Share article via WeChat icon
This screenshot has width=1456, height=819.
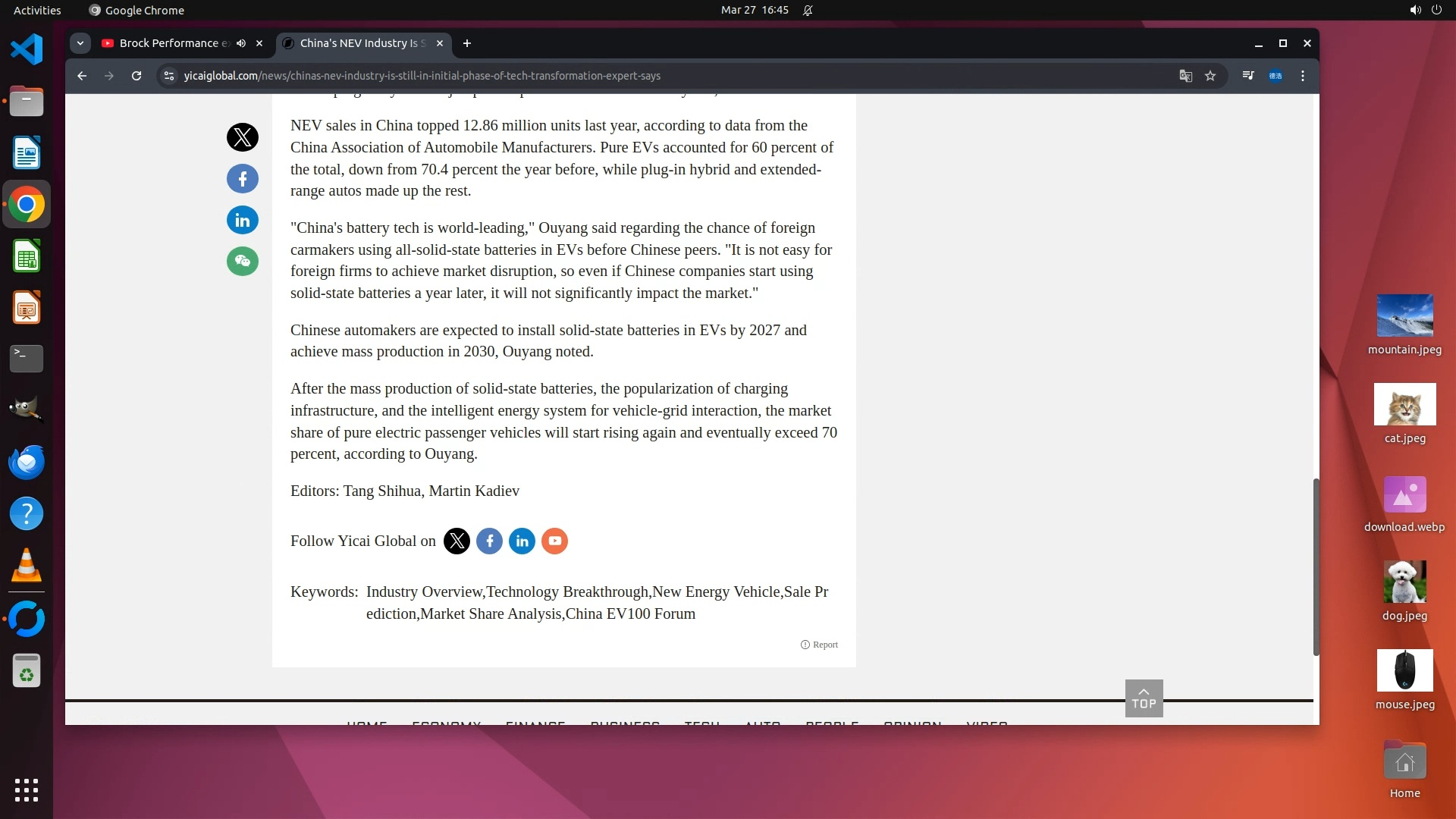pyautogui.click(x=243, y=262)
